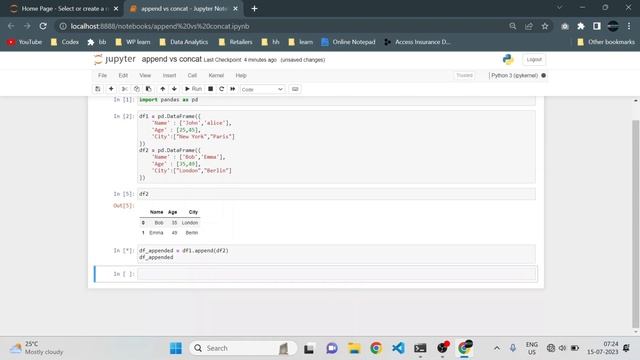Bookmark this page with star icon

point(545,26)
